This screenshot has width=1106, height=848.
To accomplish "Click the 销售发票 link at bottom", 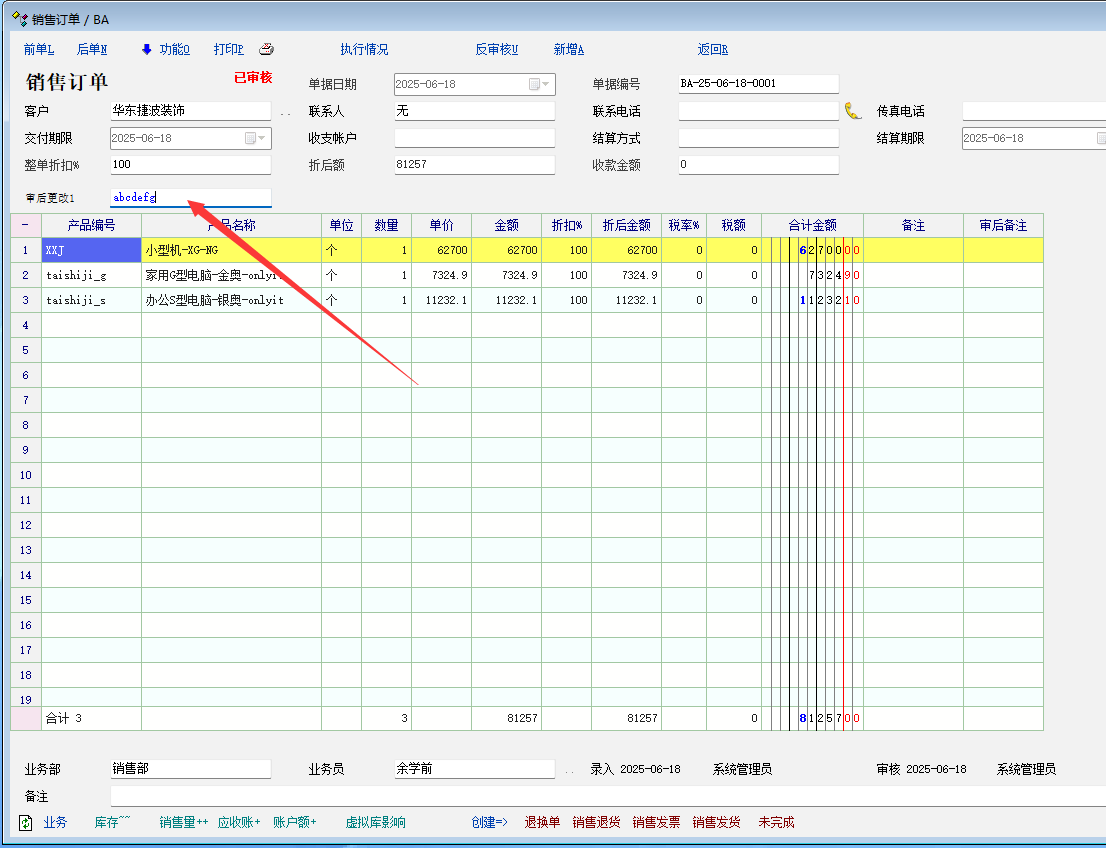I will (656, 822).
